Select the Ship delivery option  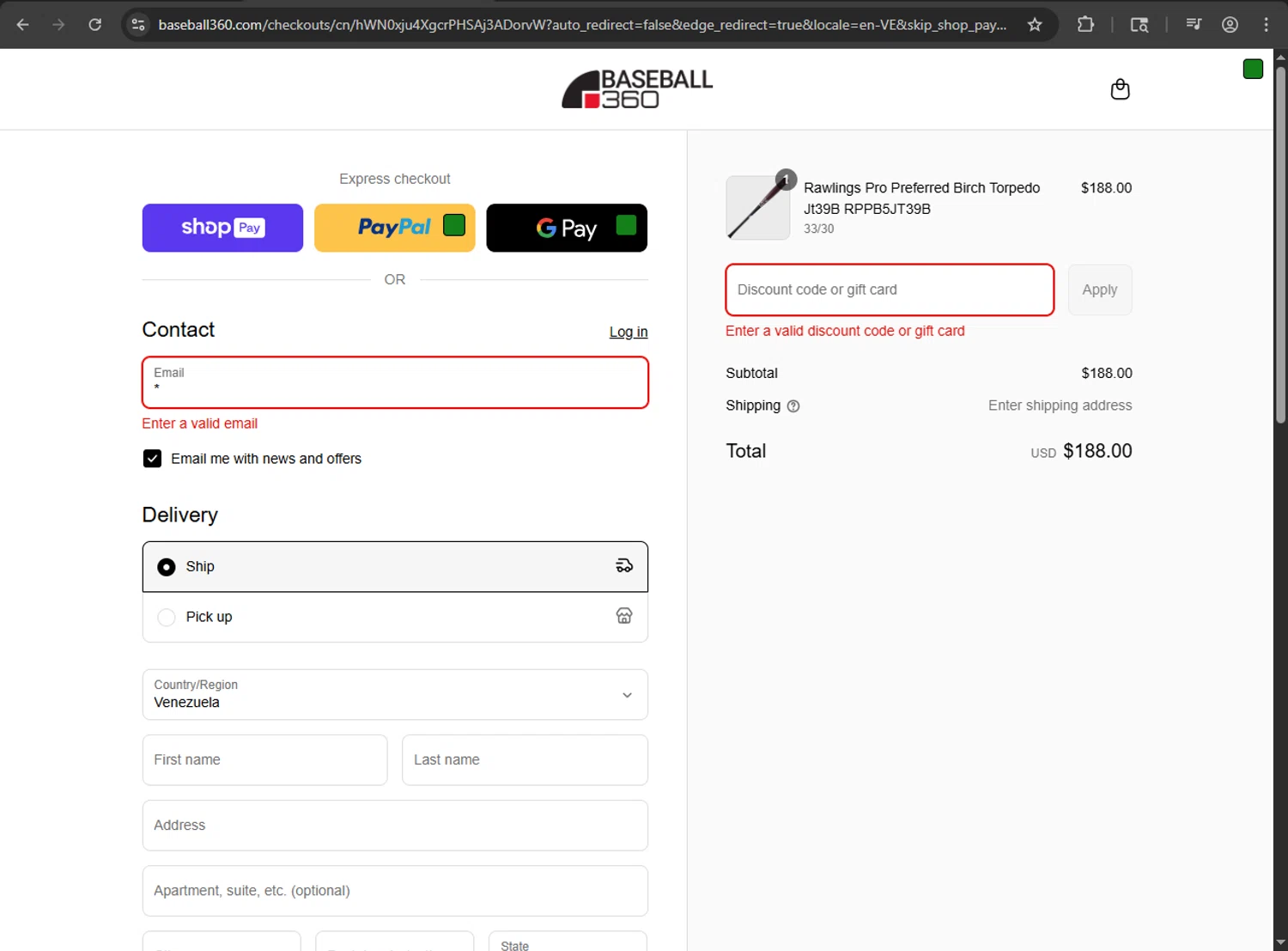pos(395,566)
